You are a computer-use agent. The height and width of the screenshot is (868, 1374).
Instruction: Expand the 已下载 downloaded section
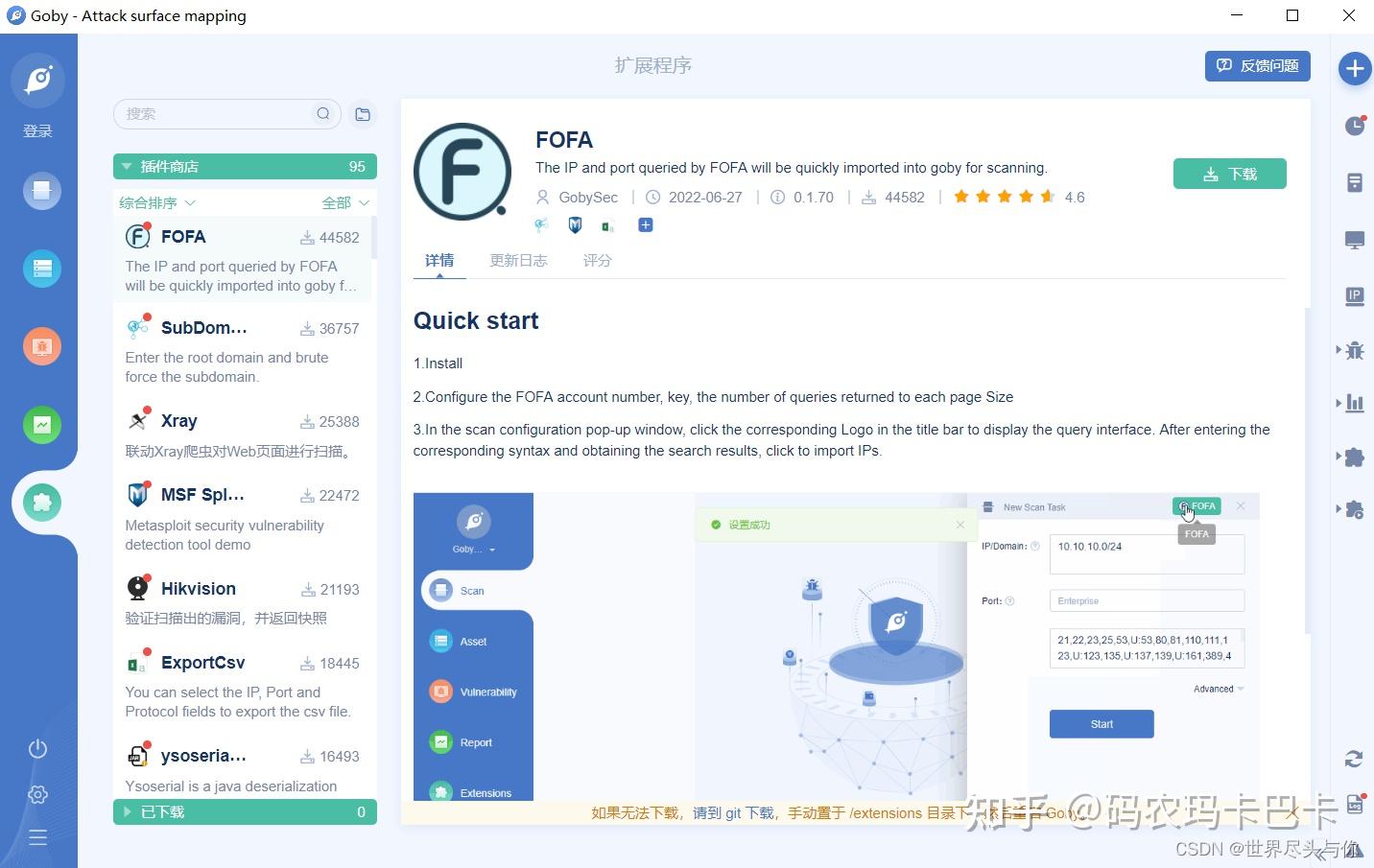click(x=245, y=811)
